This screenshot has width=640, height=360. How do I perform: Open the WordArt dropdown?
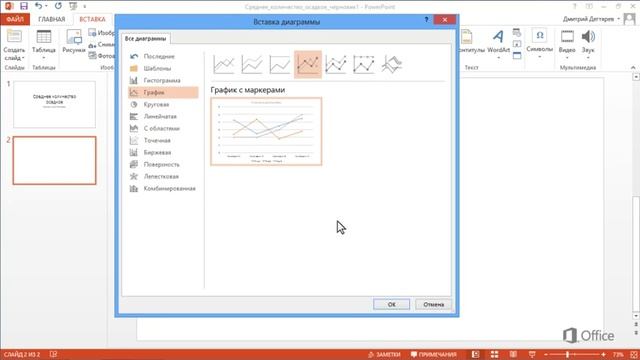[x=498, y=45]
